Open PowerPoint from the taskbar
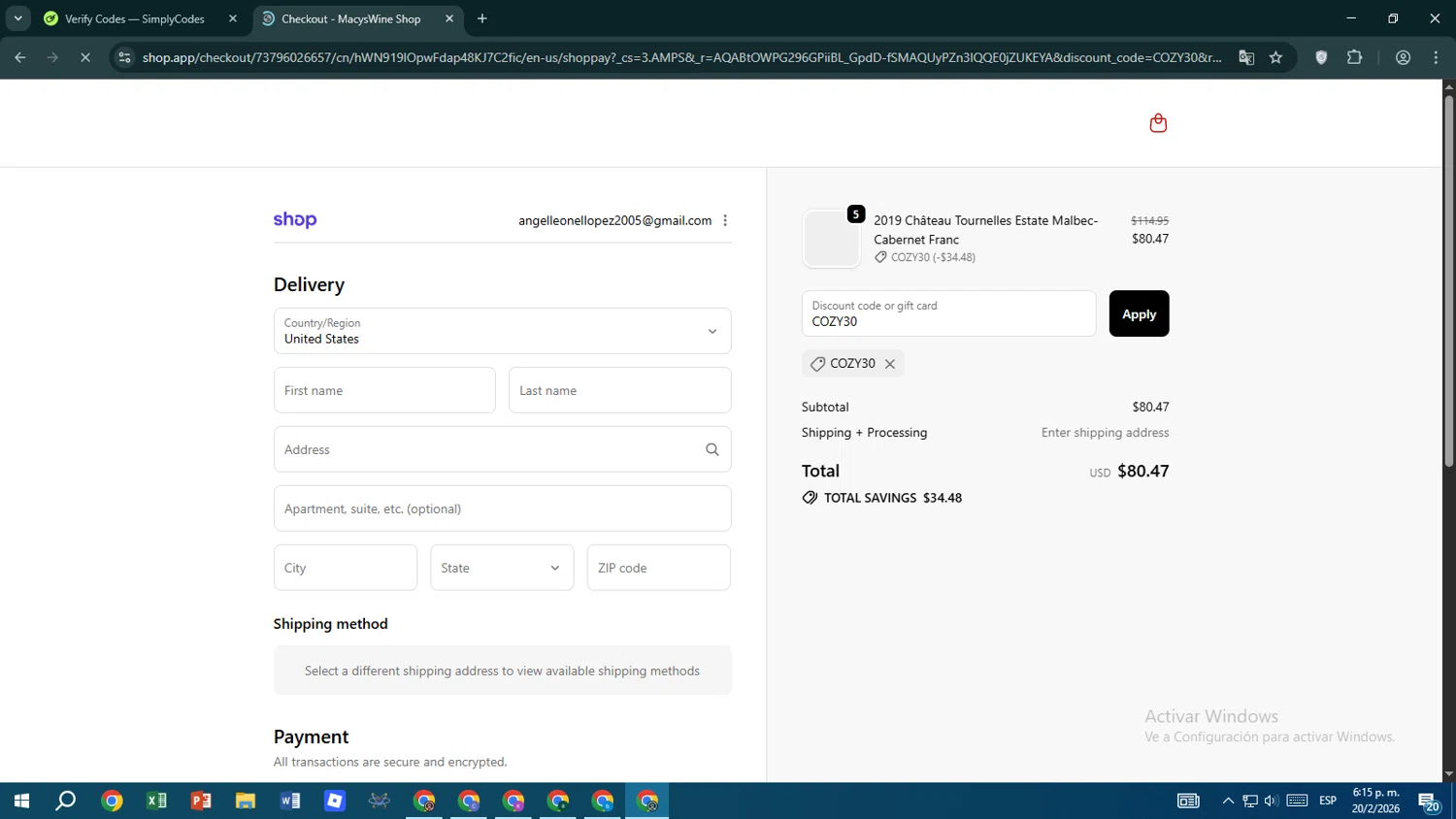 point(201,801)
